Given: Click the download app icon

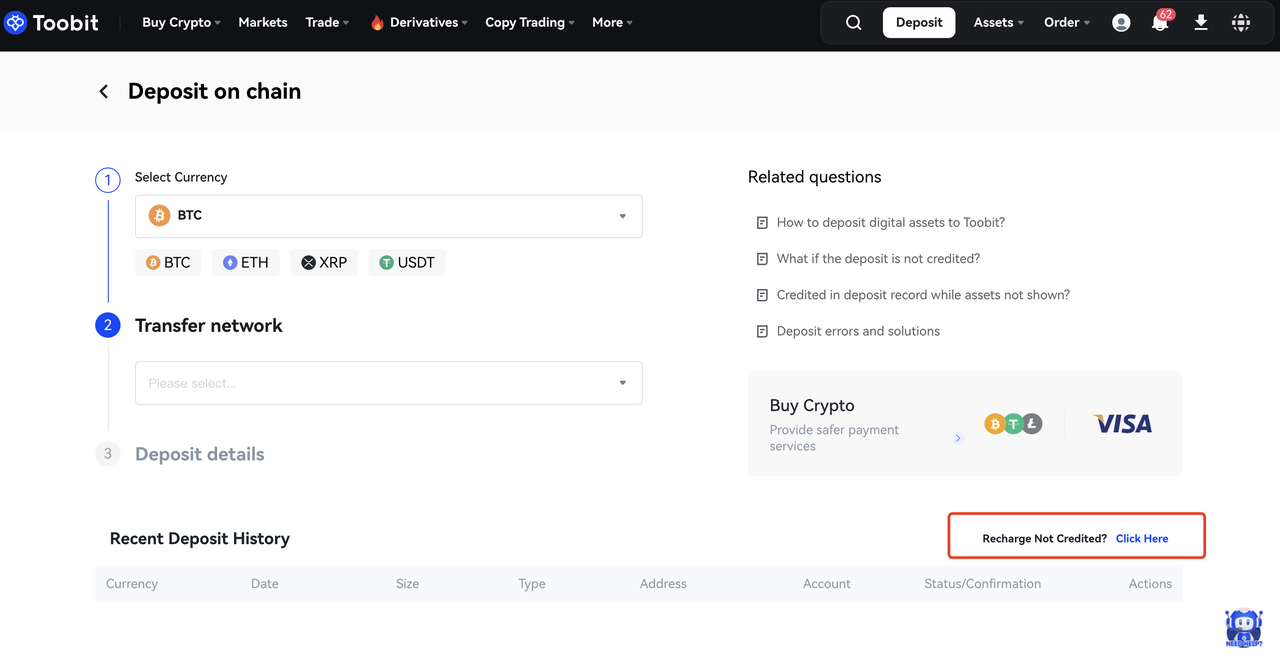Looking at the screenshot, I should pos(1201,23).
